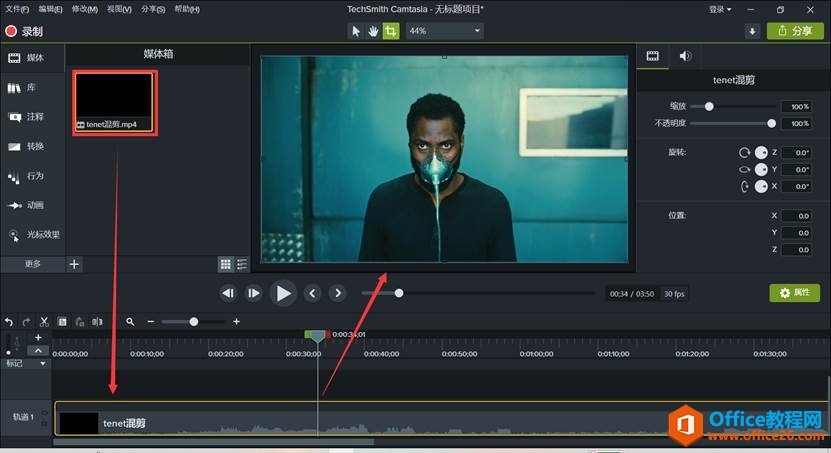Click the green 分享 share button
Viewport: 831px width, 453px height.
pos(795,31)
